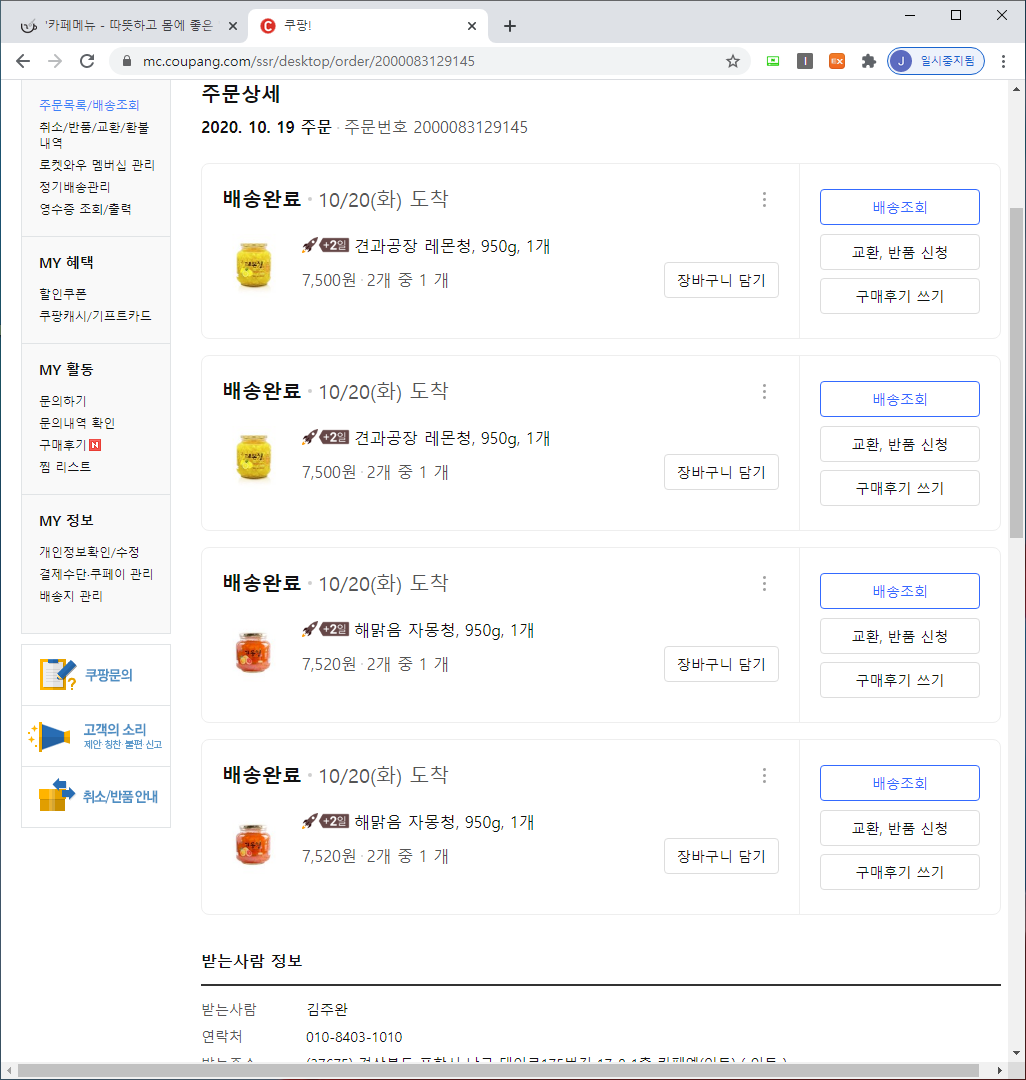Go back using the browser back arrow
This screenshot has height=1080, width=1026.
(x=23, y=61)
